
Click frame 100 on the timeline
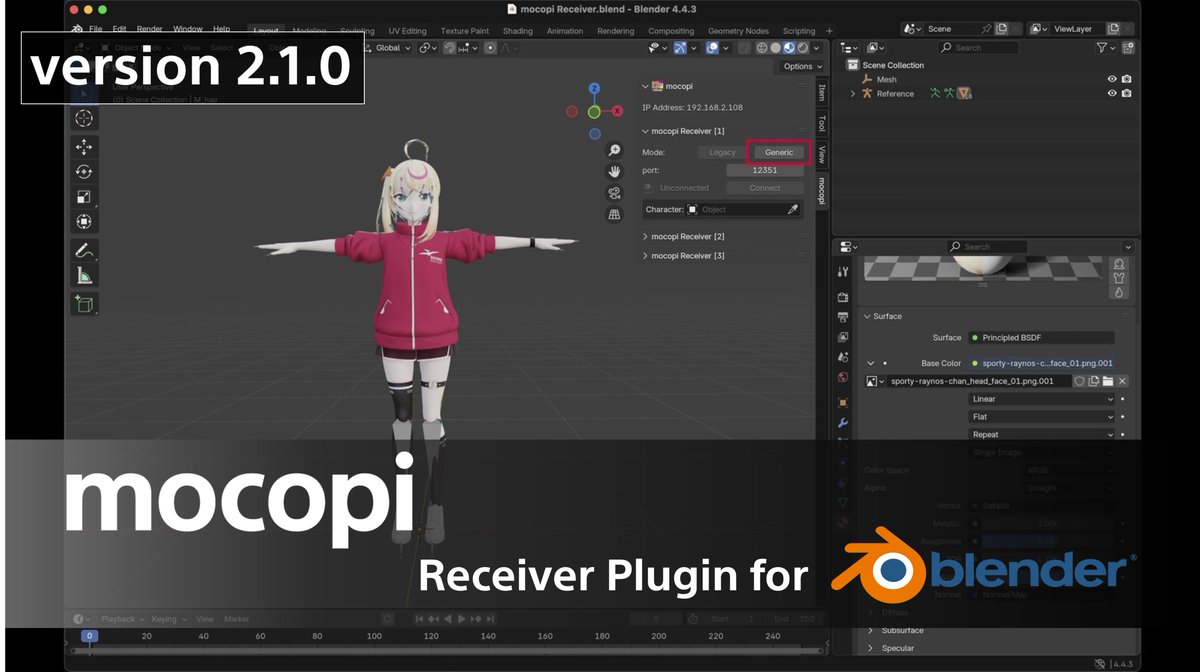(374, 636)
